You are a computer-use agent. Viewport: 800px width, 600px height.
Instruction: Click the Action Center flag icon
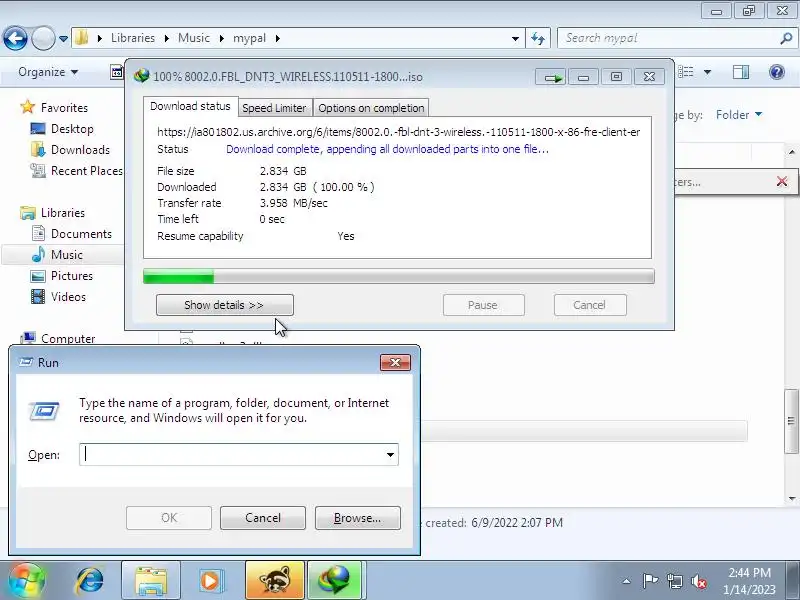click(x=649, y=581)
